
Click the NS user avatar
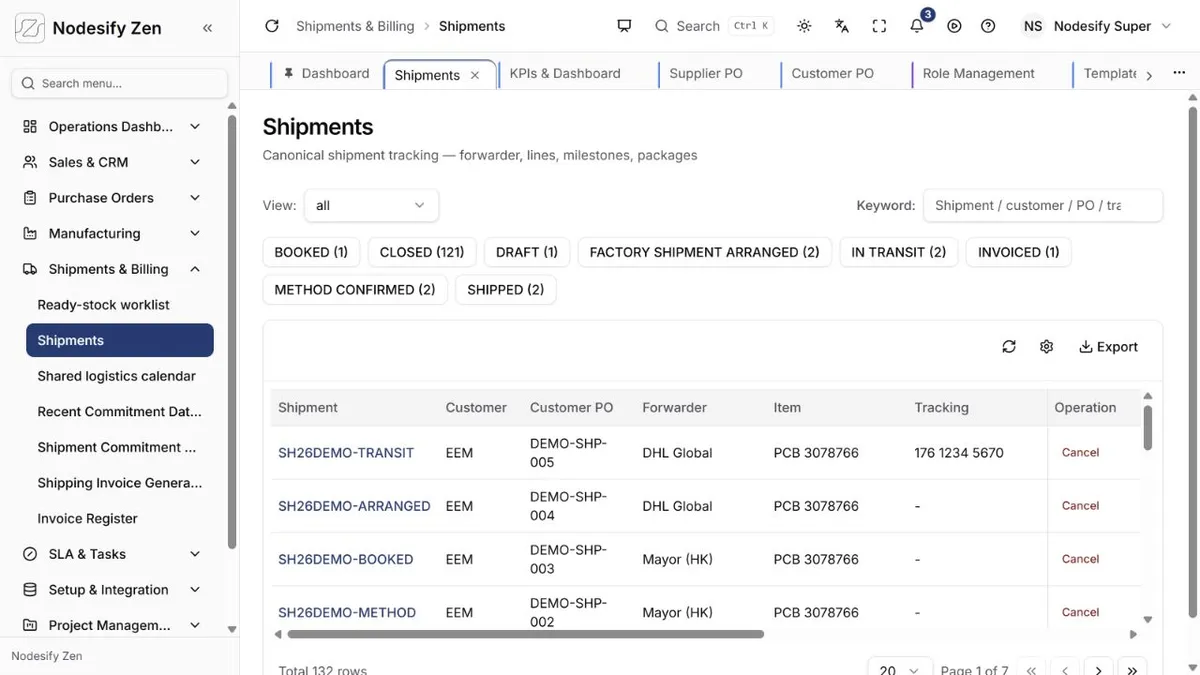click(1033, 26)
